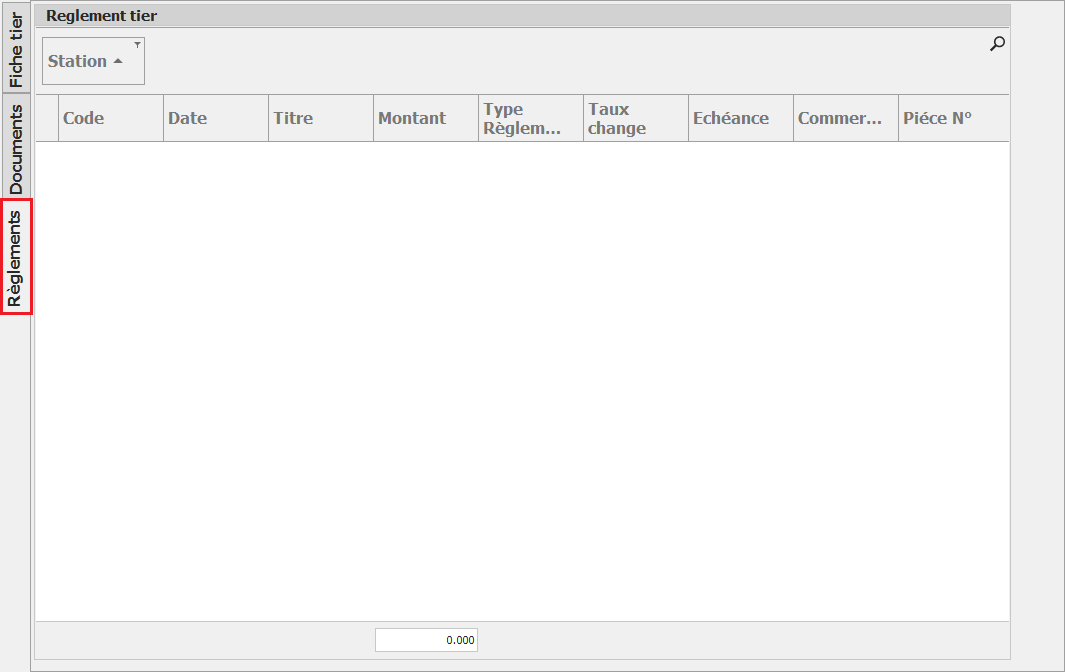Image resolution: width=1065 pixels, height=672 pixels.
Task: Select the Taux change column header
Action: [635, 118]
